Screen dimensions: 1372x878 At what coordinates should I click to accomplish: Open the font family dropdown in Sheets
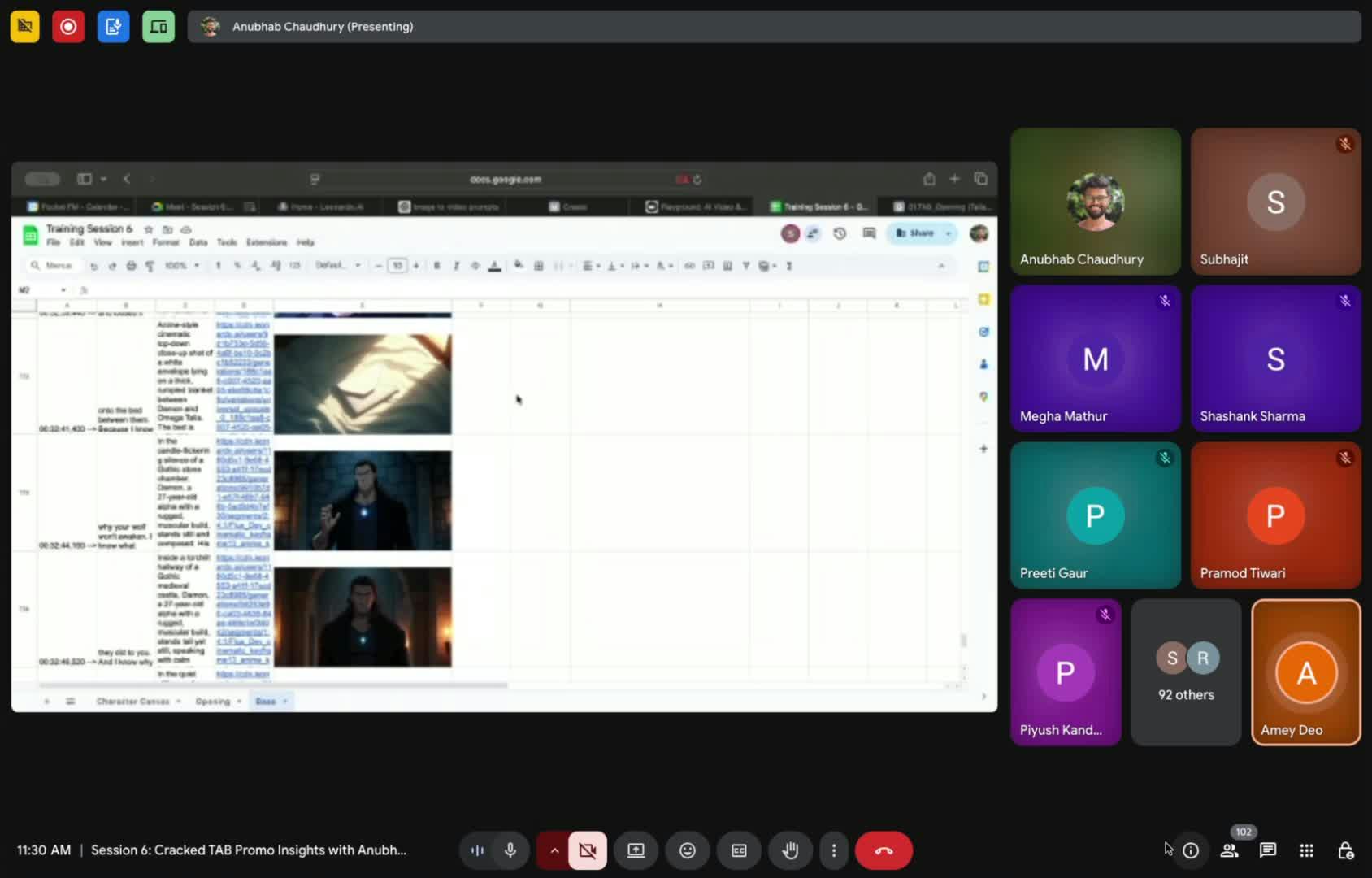point(337,266)
